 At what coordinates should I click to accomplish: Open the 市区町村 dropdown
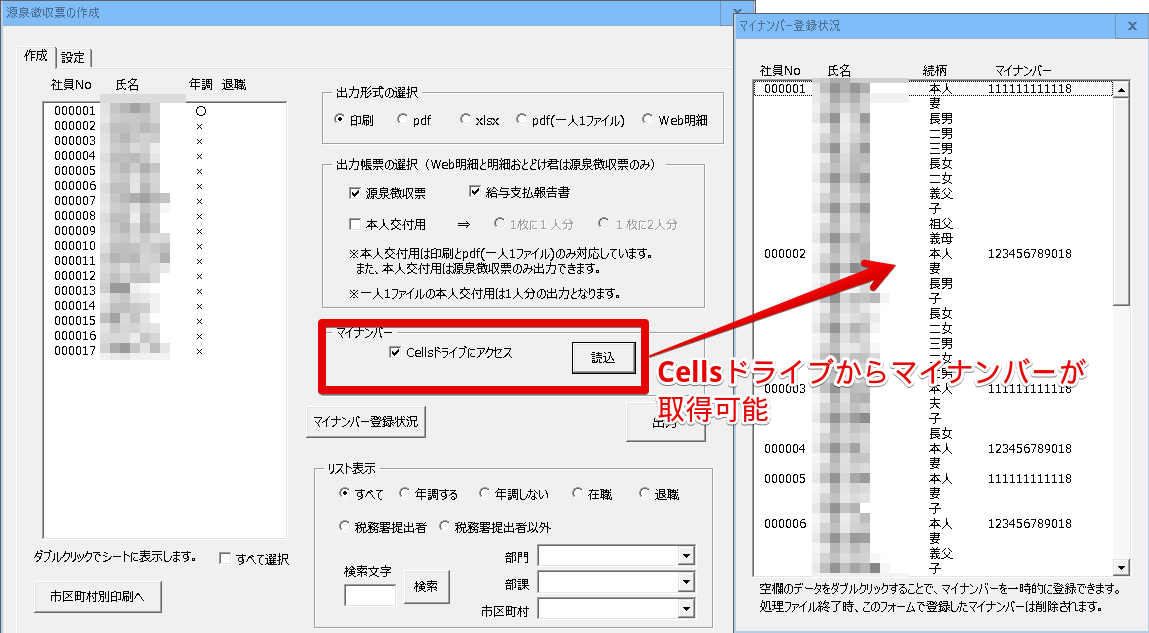pos(686,609)
